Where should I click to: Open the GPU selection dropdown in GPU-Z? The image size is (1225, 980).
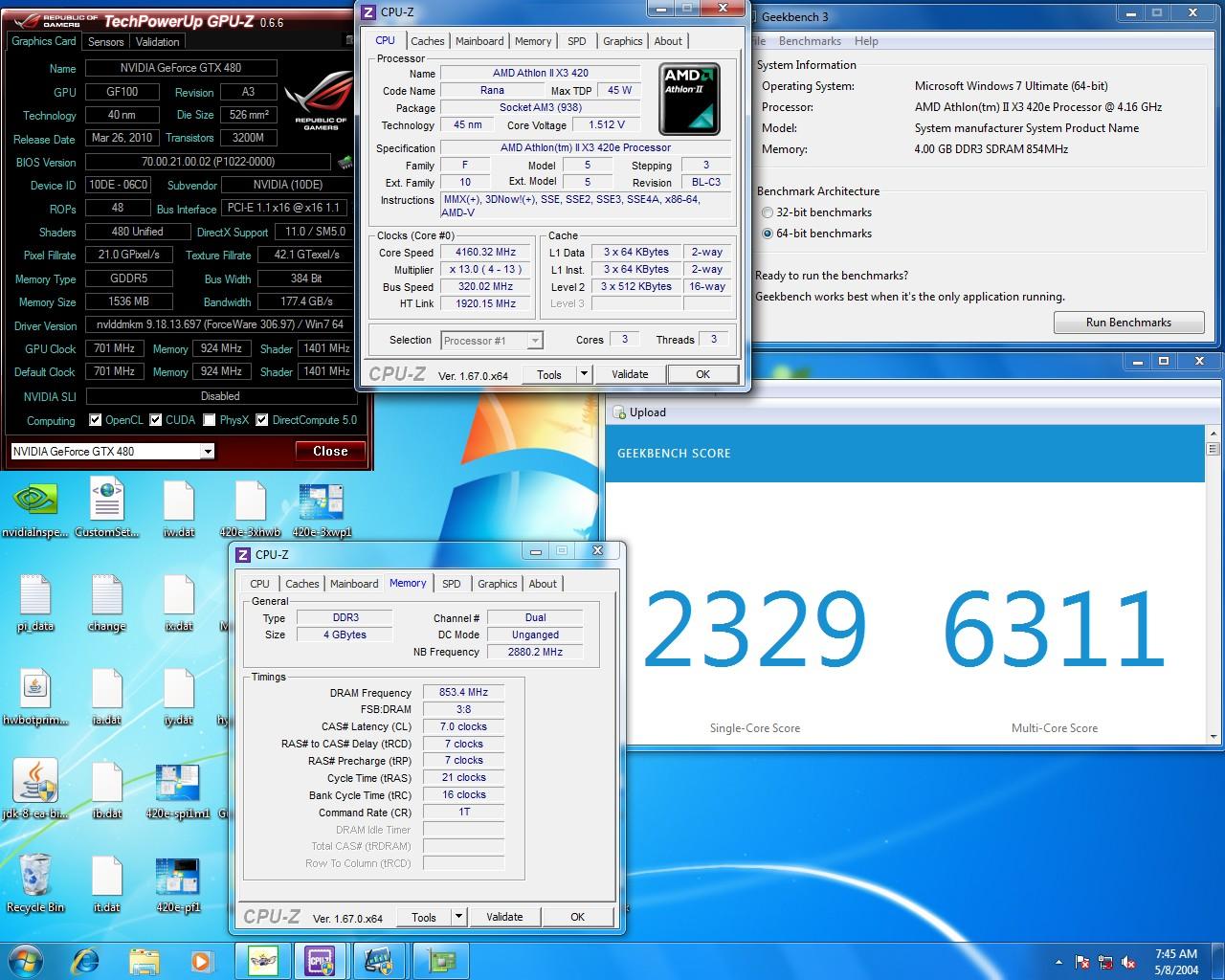click(x=207, y=452)
